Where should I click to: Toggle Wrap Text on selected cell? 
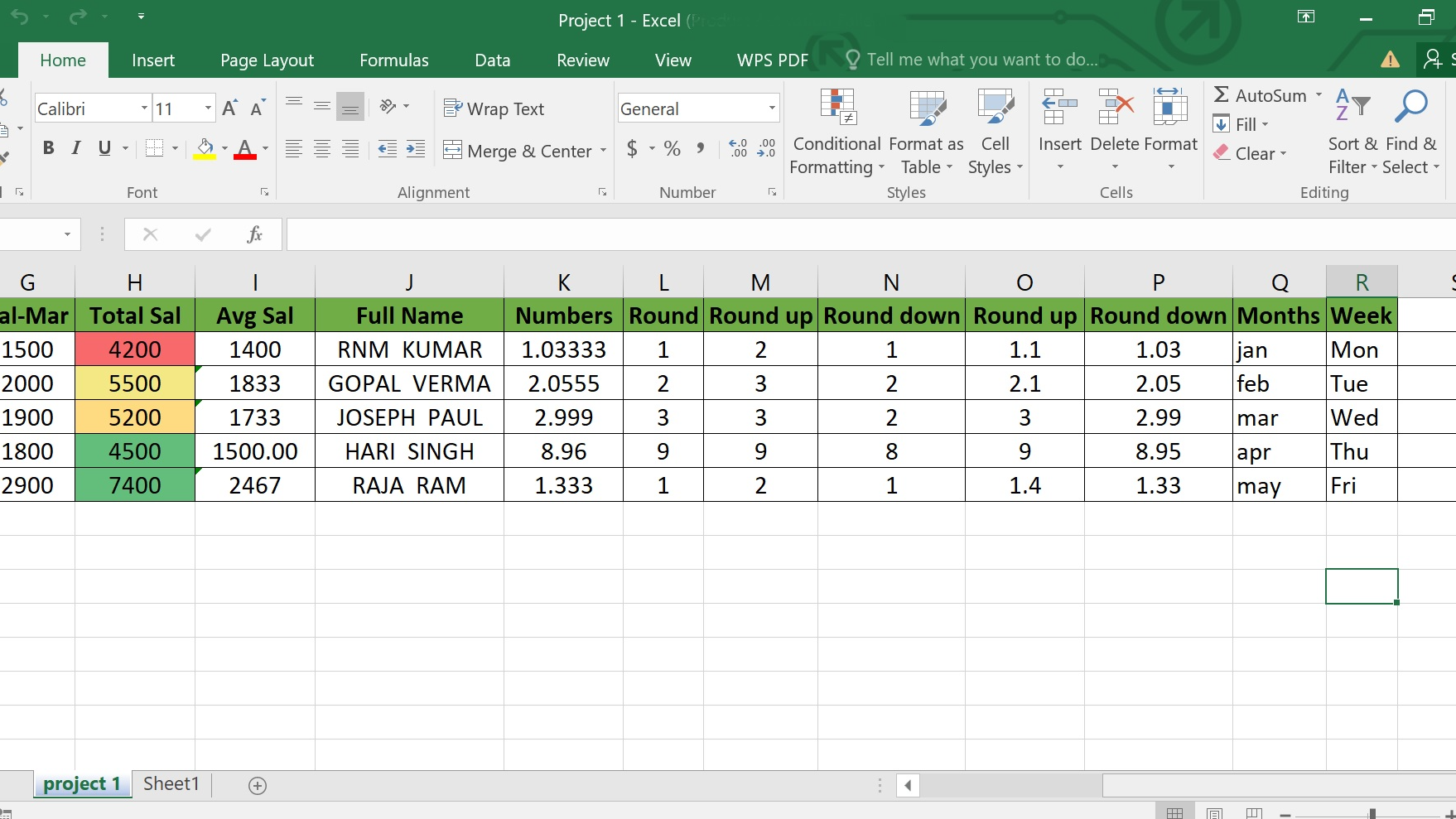coord(494,109)
